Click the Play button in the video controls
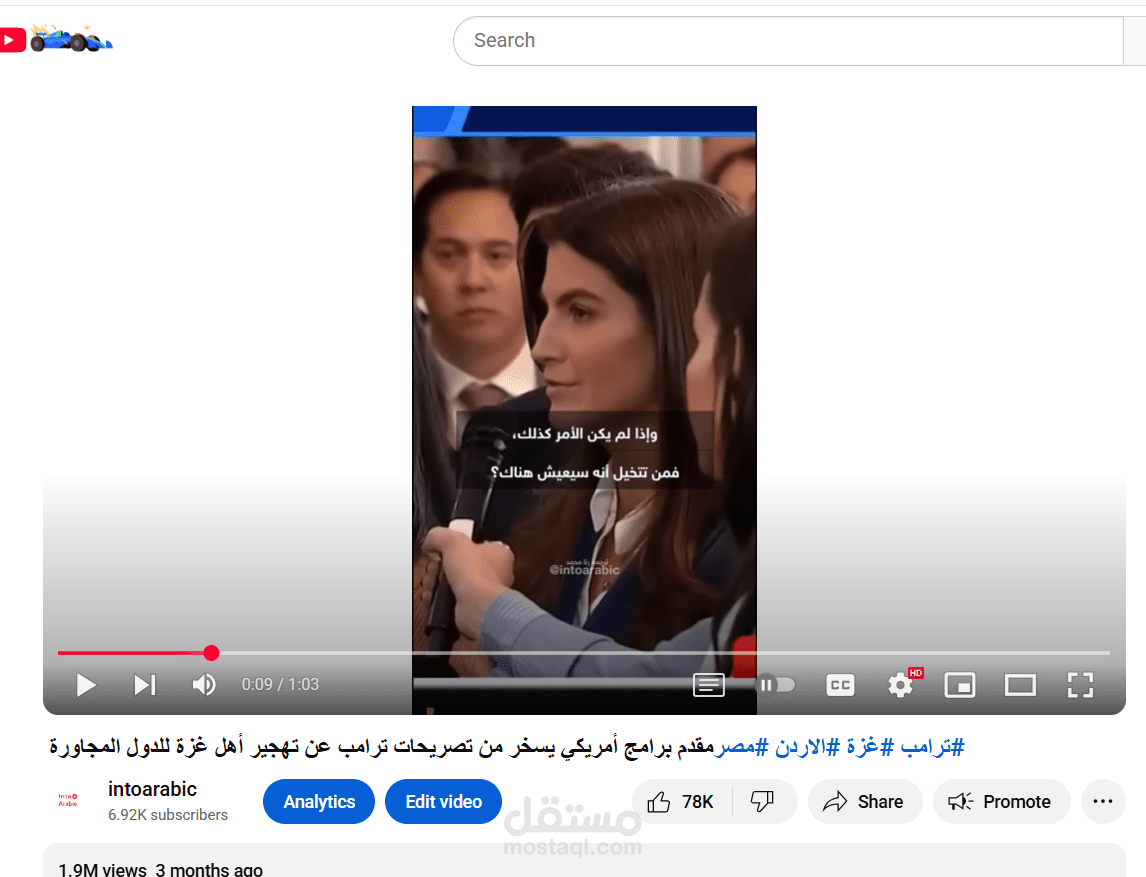 point(86,685)
